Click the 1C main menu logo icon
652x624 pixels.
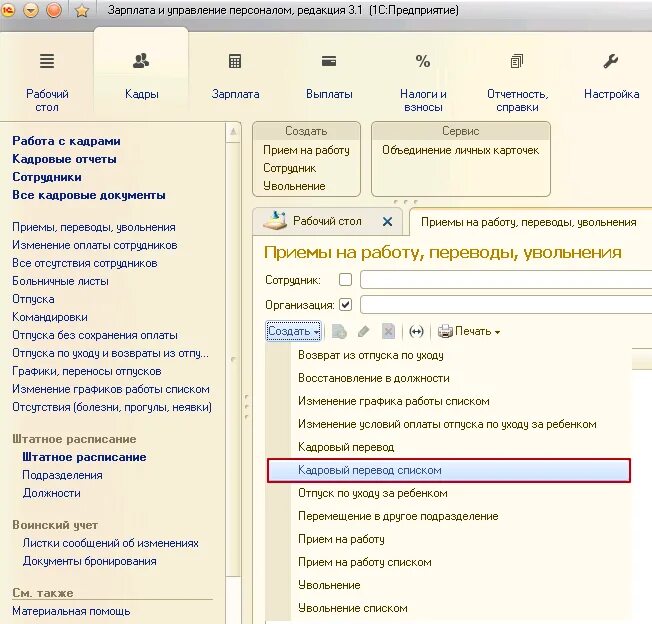pyautogui.click(x=8, y=10)
